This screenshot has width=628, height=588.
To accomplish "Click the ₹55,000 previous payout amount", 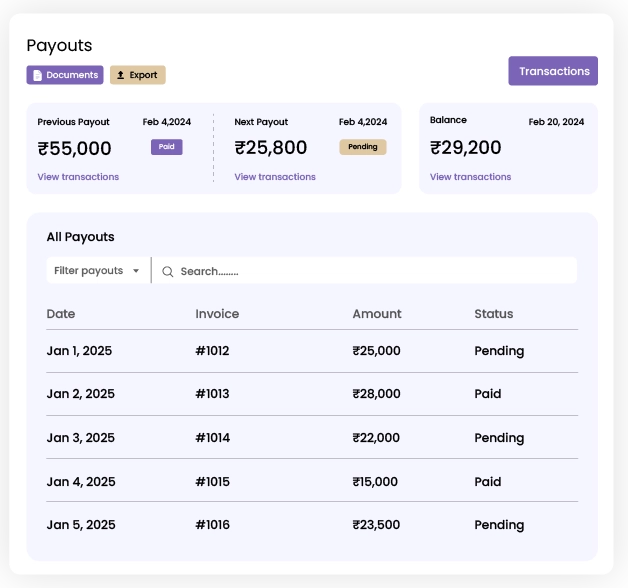I will pyautogui.click(x=74, y=149).
